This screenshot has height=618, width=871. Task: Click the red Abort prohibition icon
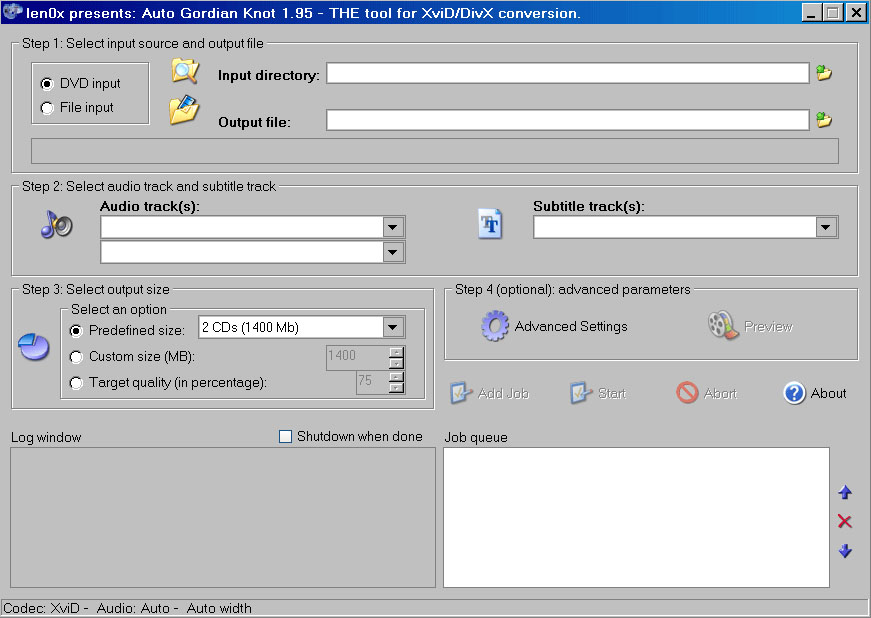(x=687, y=393)
